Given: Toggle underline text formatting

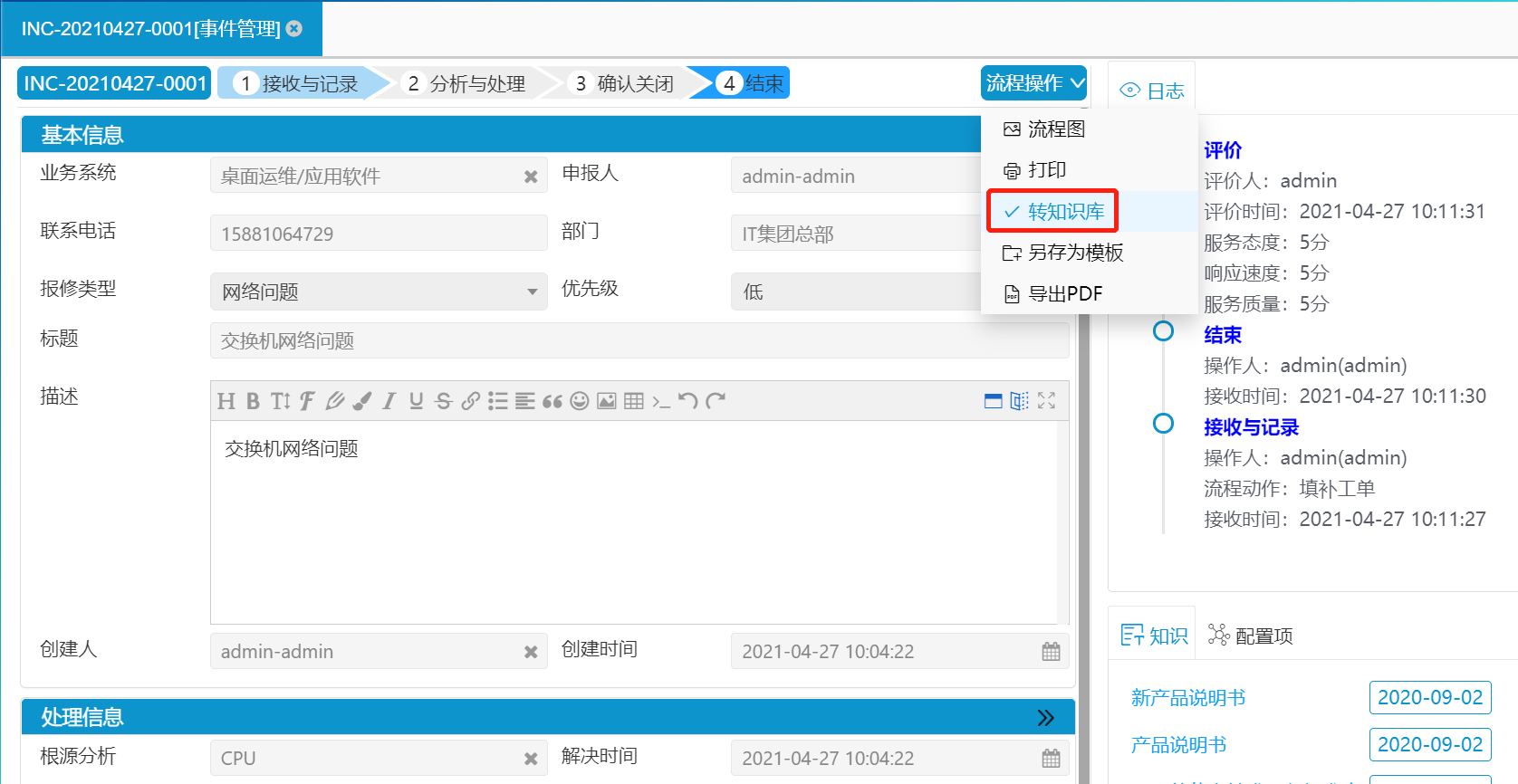Looking at the screenshot, I should (x=416, y=401).
